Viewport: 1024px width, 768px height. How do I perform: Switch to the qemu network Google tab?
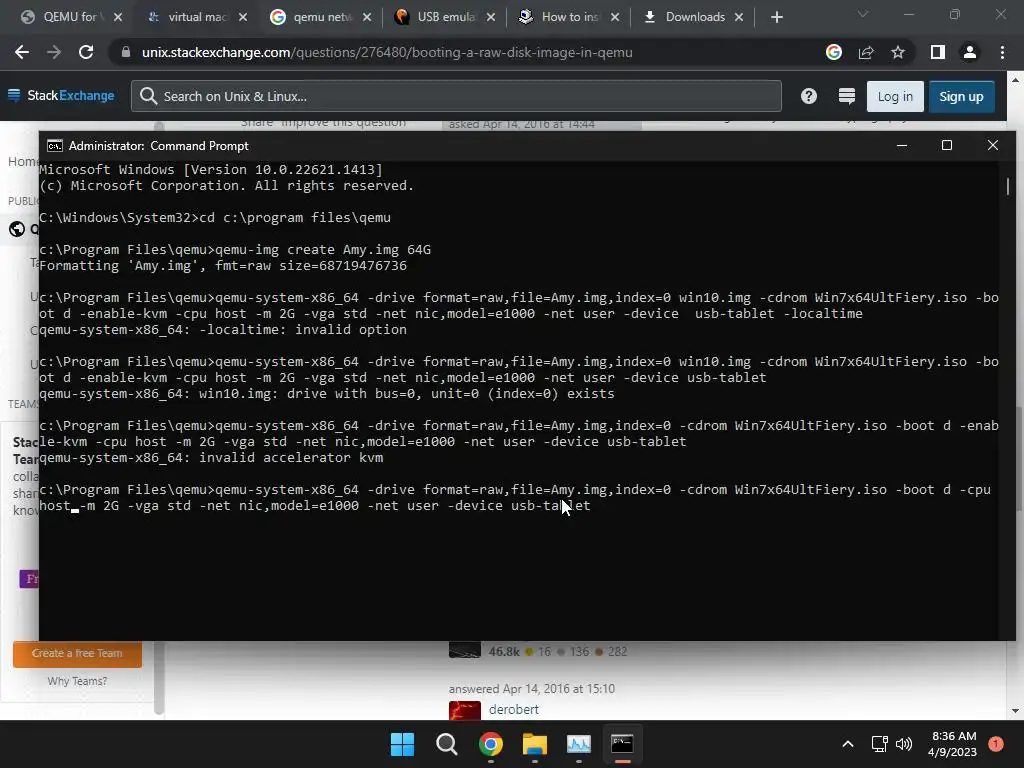click(x=321, y=17)
